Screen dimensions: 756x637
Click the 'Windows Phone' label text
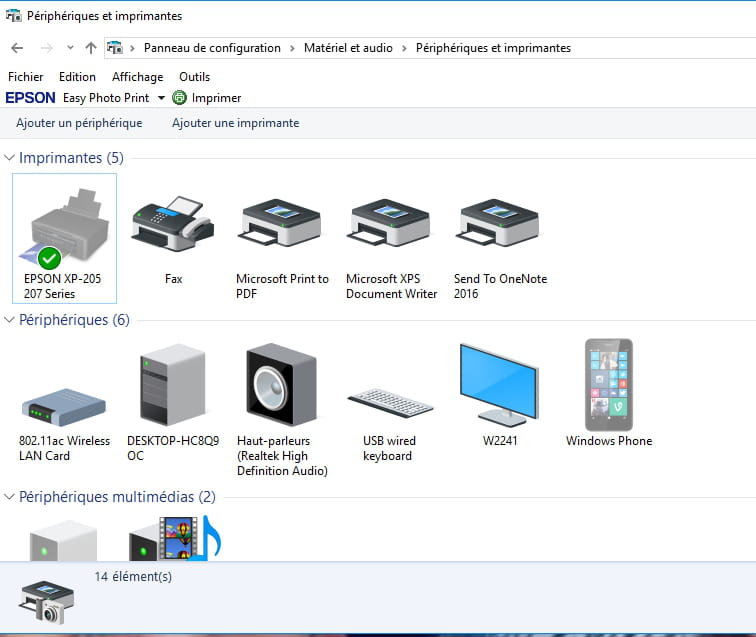[x=609, y=441]
